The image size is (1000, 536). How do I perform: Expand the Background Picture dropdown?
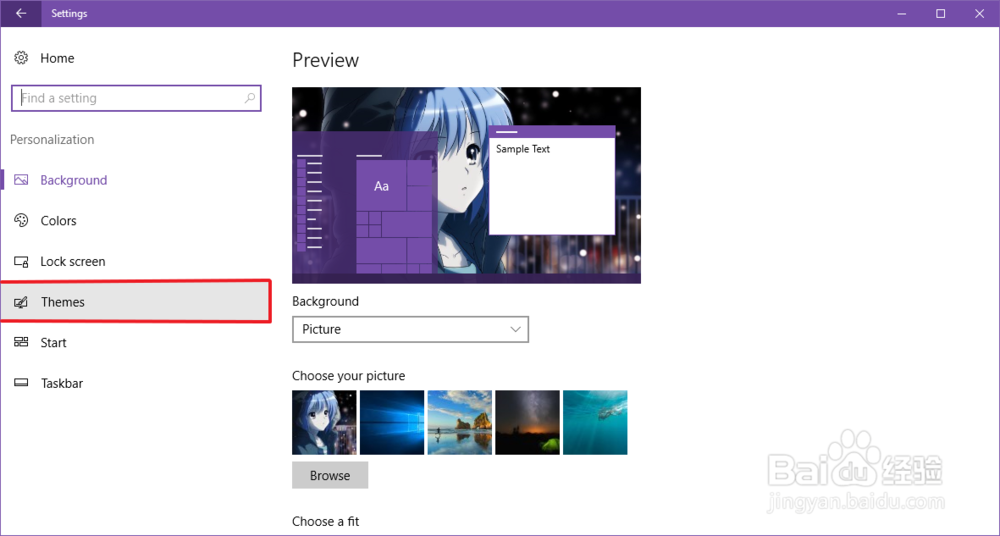[410, 329]
